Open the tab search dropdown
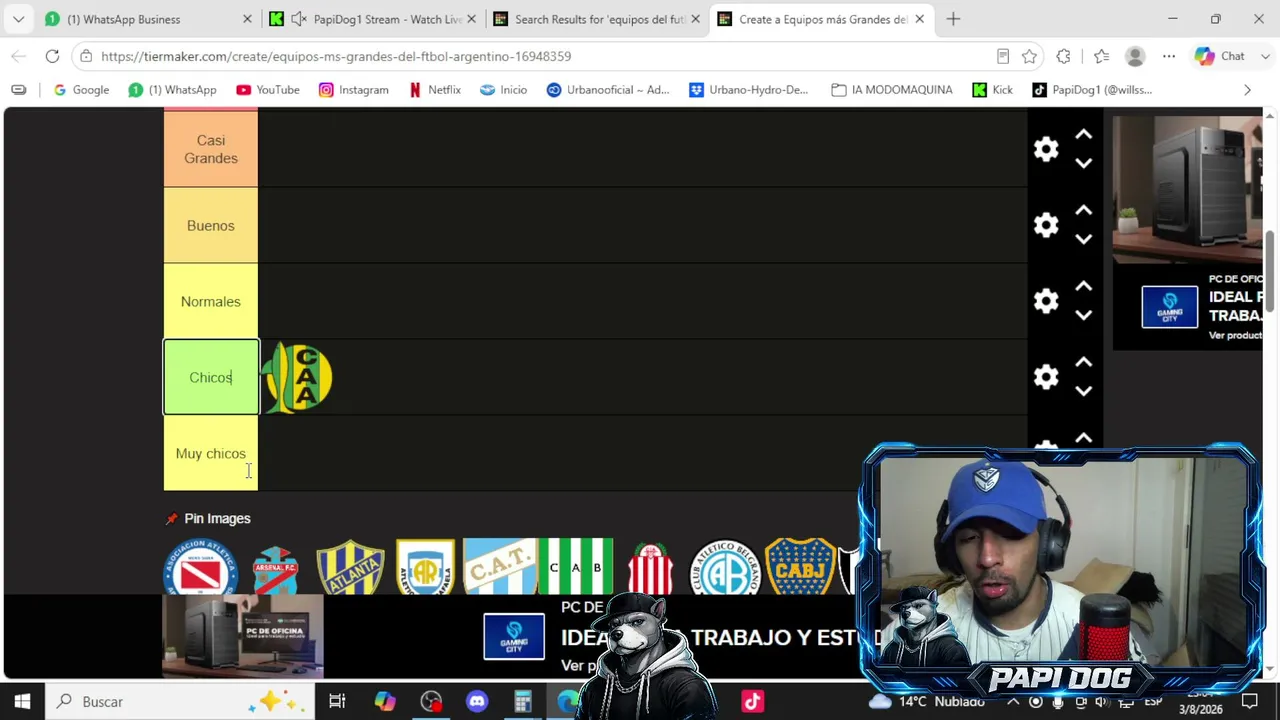The height and width of the screenshot is (720, 1280). click(x=18, y=19)
